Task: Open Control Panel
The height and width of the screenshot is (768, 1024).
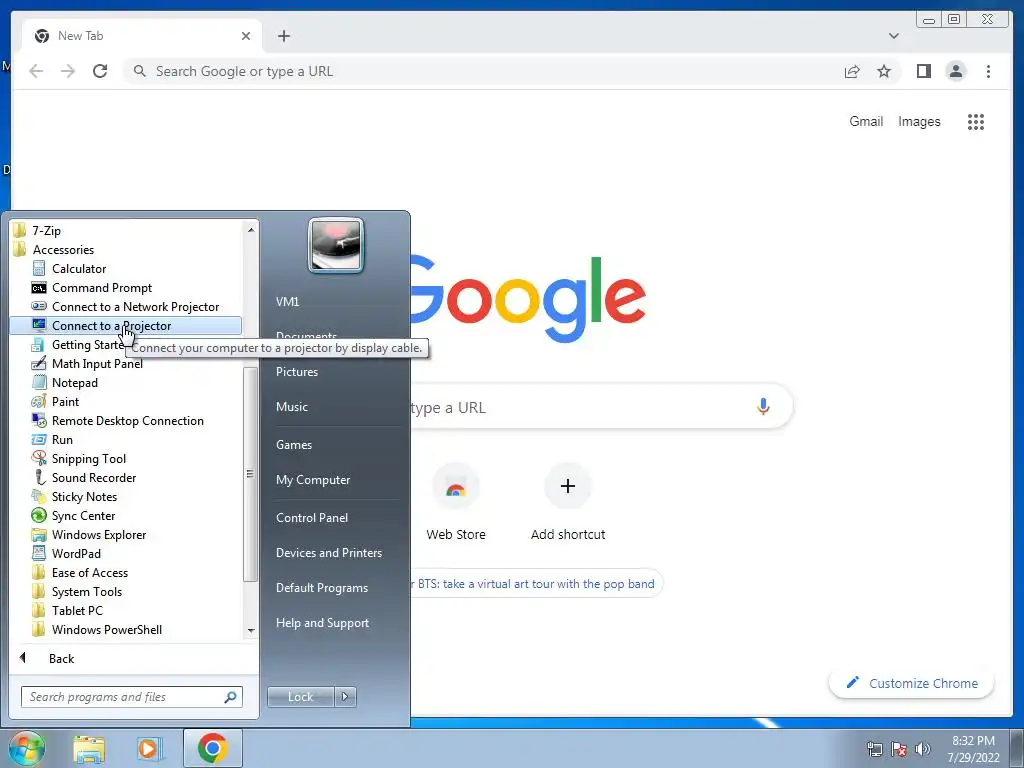Action: click(x=312, y=518)
